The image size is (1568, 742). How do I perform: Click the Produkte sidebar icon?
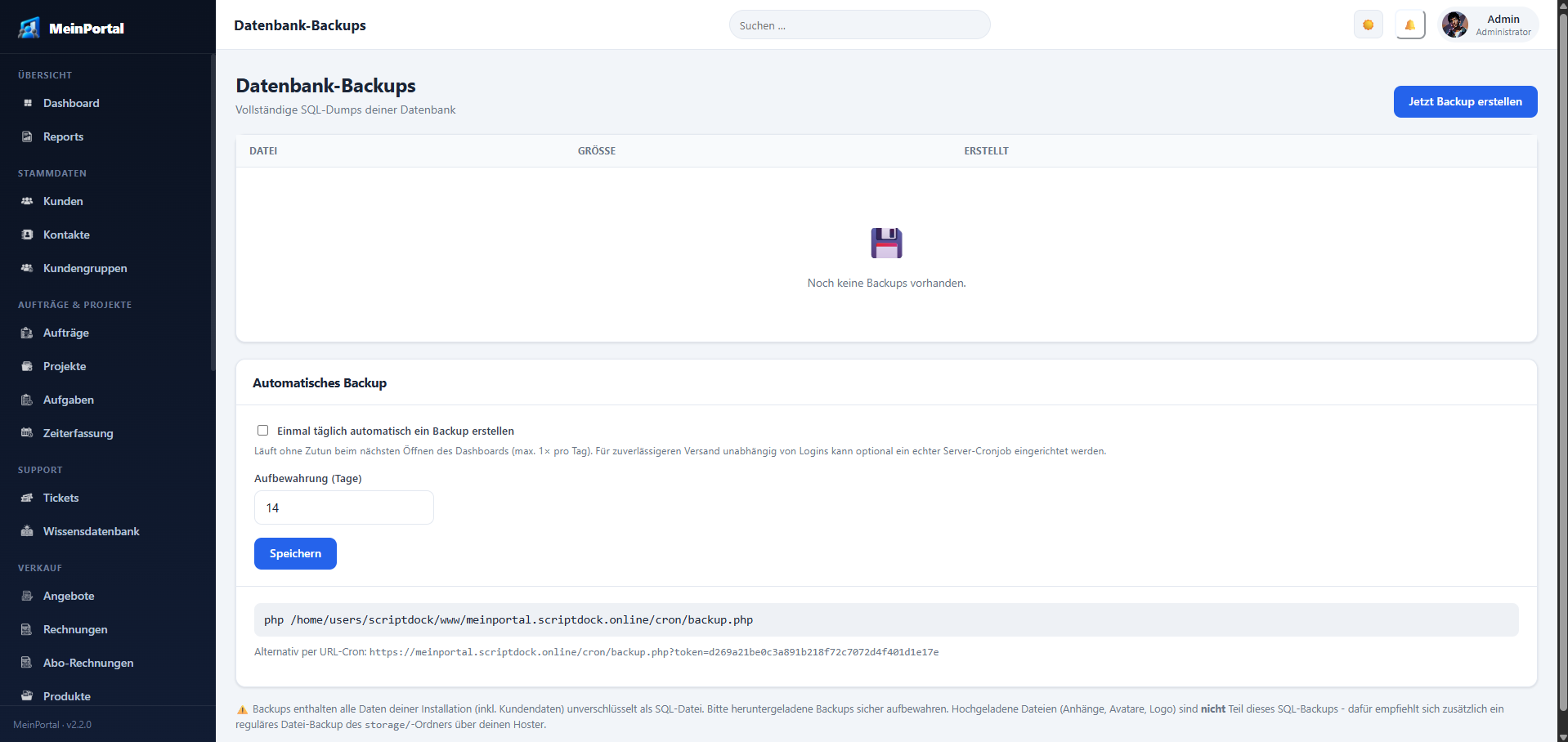(27, 696)
